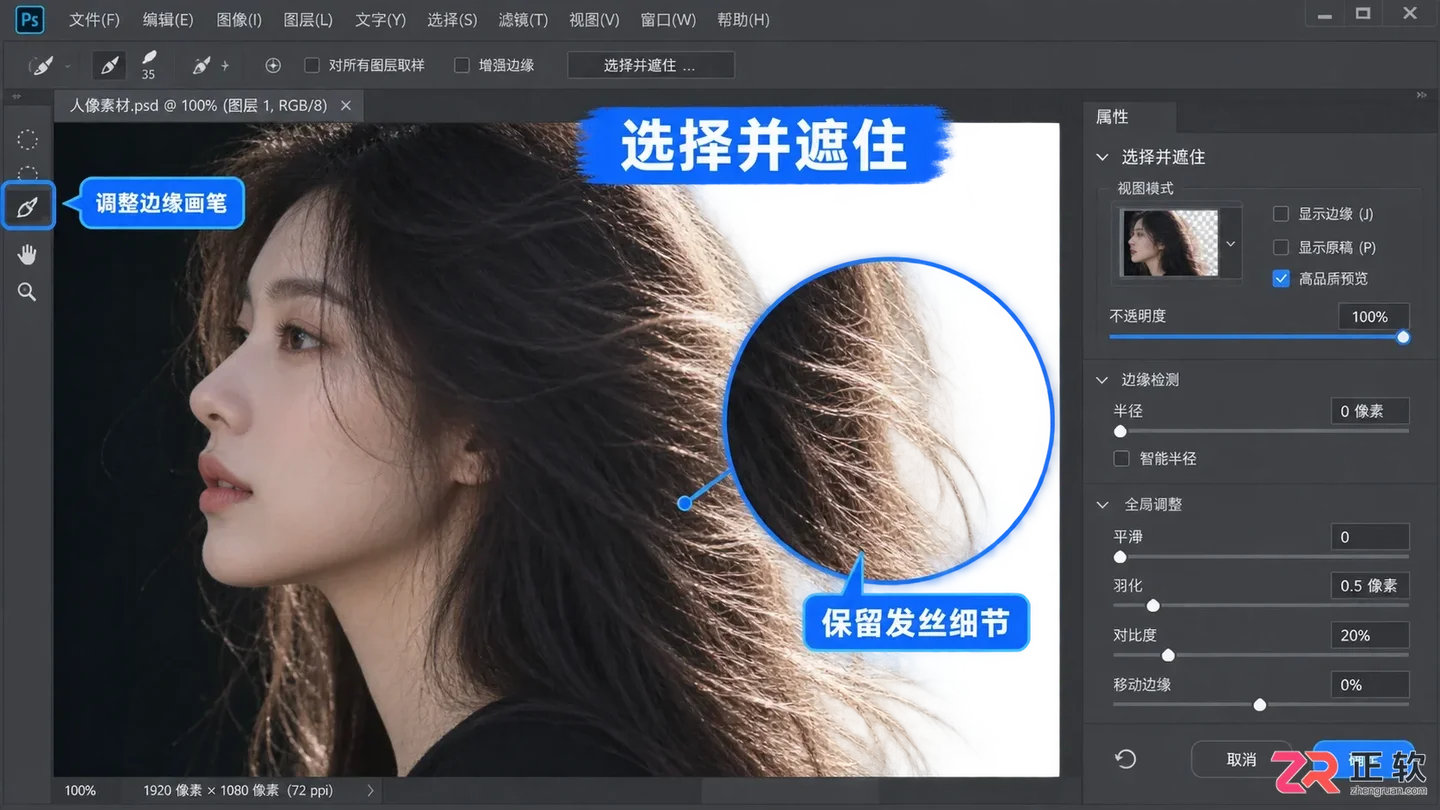1440x810 pixels.
Task: Click the reset arrow icon in Properties panel
Action: click(x=1126, y=759)
